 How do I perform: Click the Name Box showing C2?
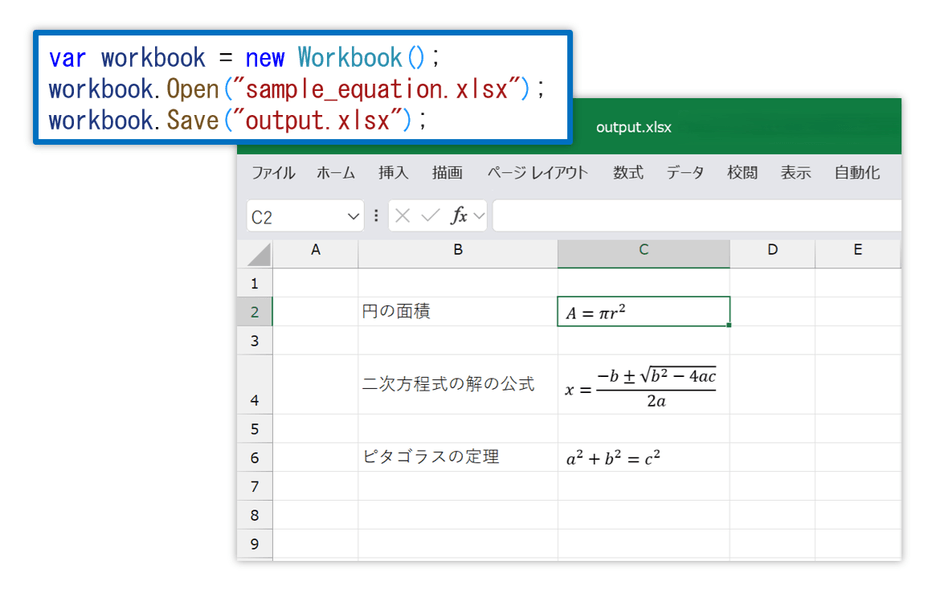pos(305,216)
